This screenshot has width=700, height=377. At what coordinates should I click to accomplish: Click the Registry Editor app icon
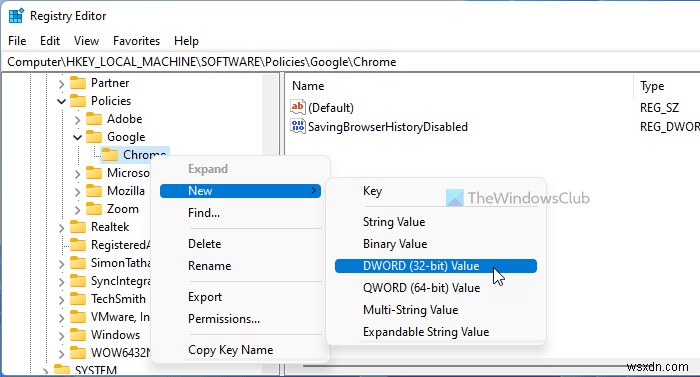coord(16,16)
